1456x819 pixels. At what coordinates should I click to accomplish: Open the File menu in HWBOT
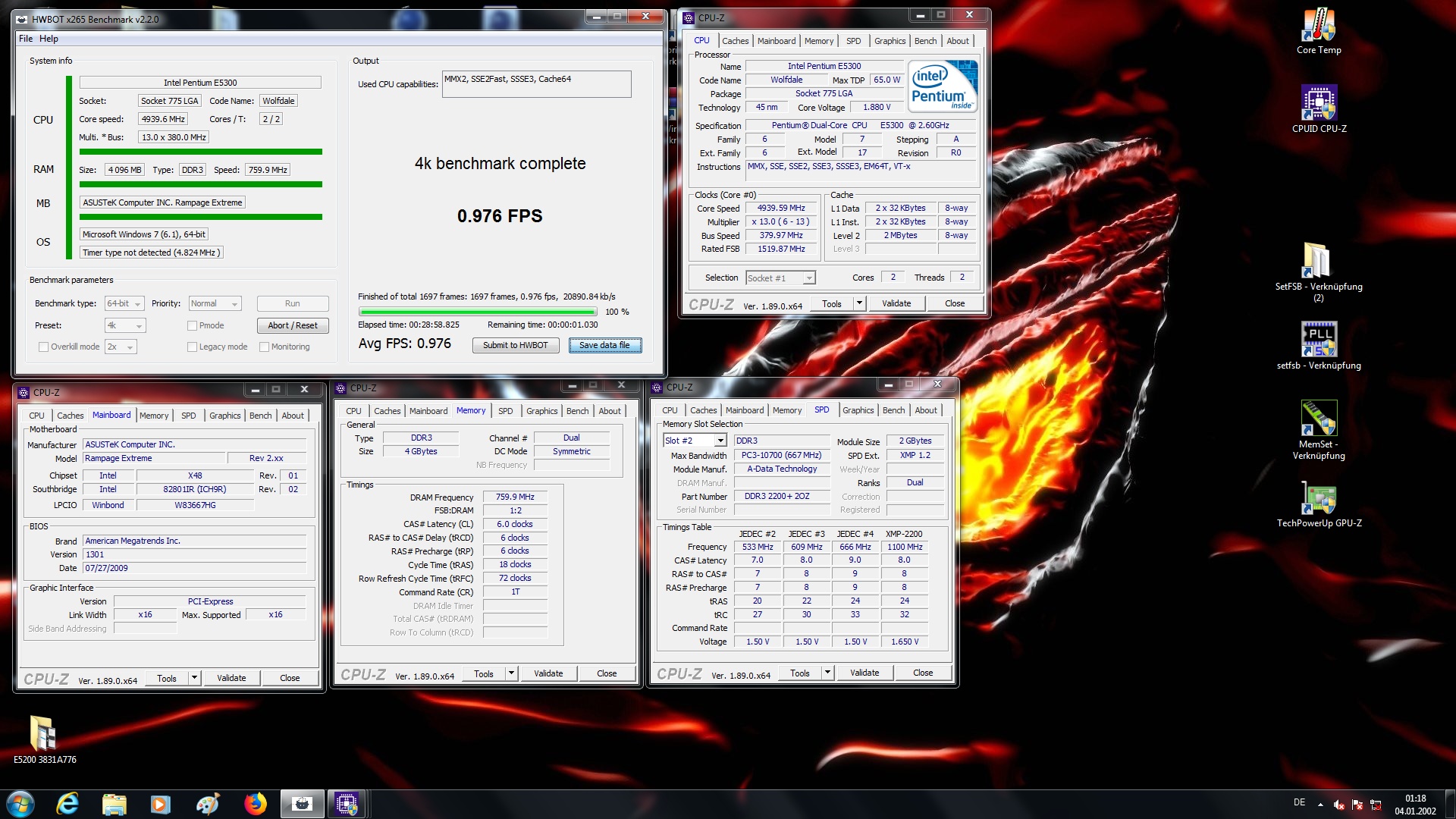[x=26, y=39]
